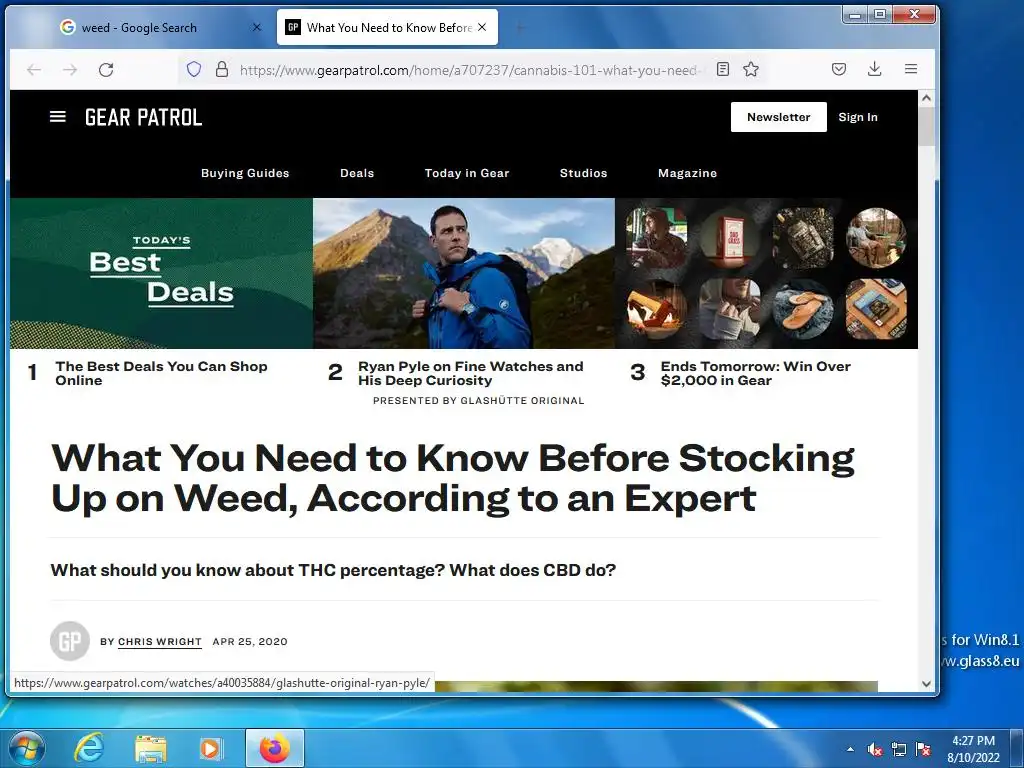Open the gear giveaway collage image
Screen dimensions: 1024x768
point(767,273)
